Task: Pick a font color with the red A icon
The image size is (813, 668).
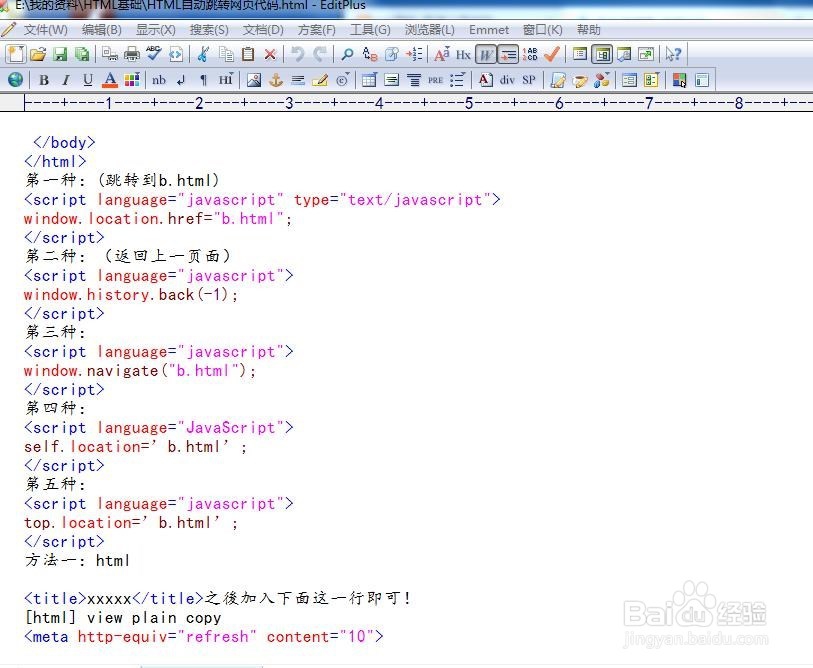Action: [x=109, y=80]
